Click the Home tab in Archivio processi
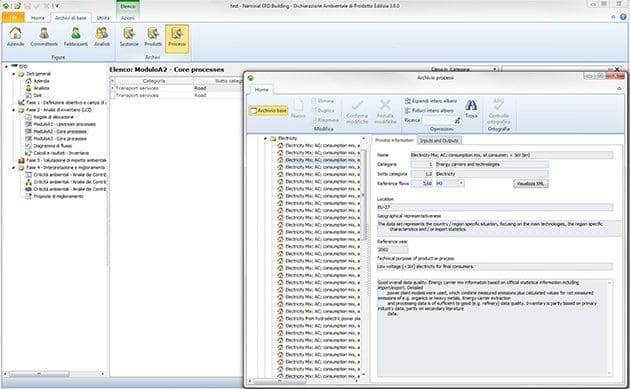This screenshot has width=630, height=389. point(262,90)
